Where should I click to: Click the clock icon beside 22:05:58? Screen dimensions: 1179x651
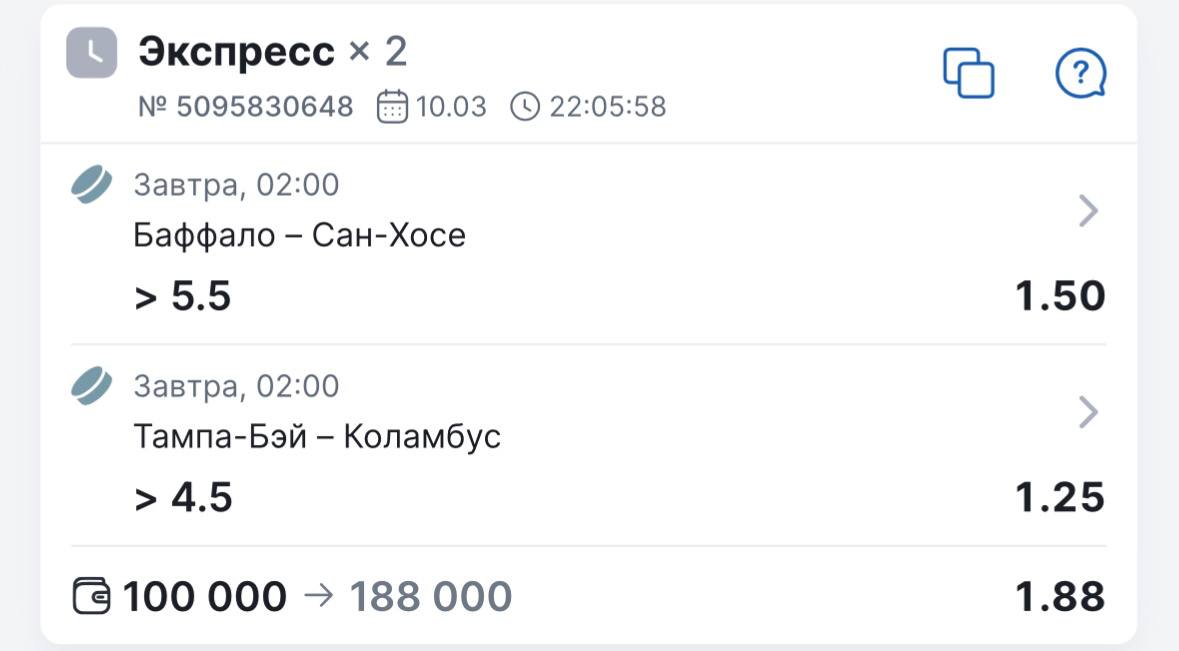click(525, 106)
